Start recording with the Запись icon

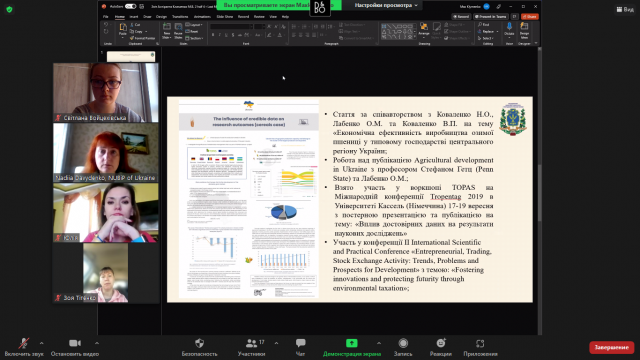(x=403, y=343)
